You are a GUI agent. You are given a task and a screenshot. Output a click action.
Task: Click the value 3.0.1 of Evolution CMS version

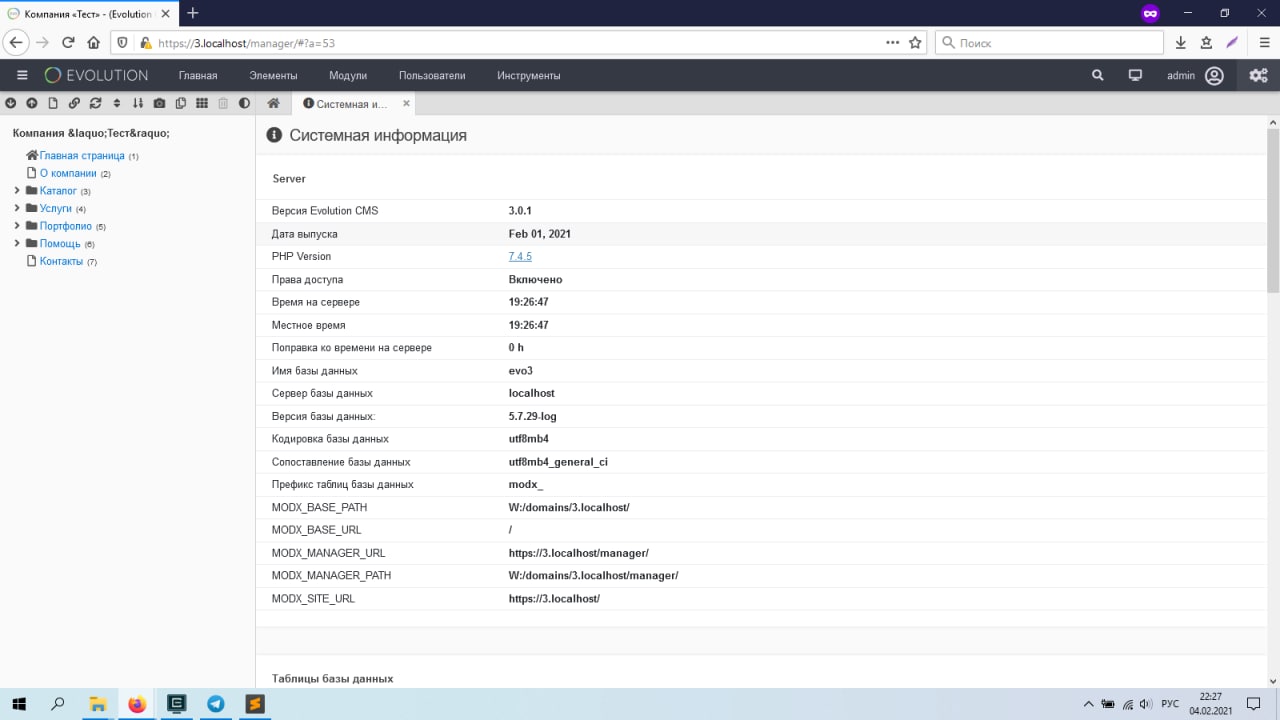(520, 211)
